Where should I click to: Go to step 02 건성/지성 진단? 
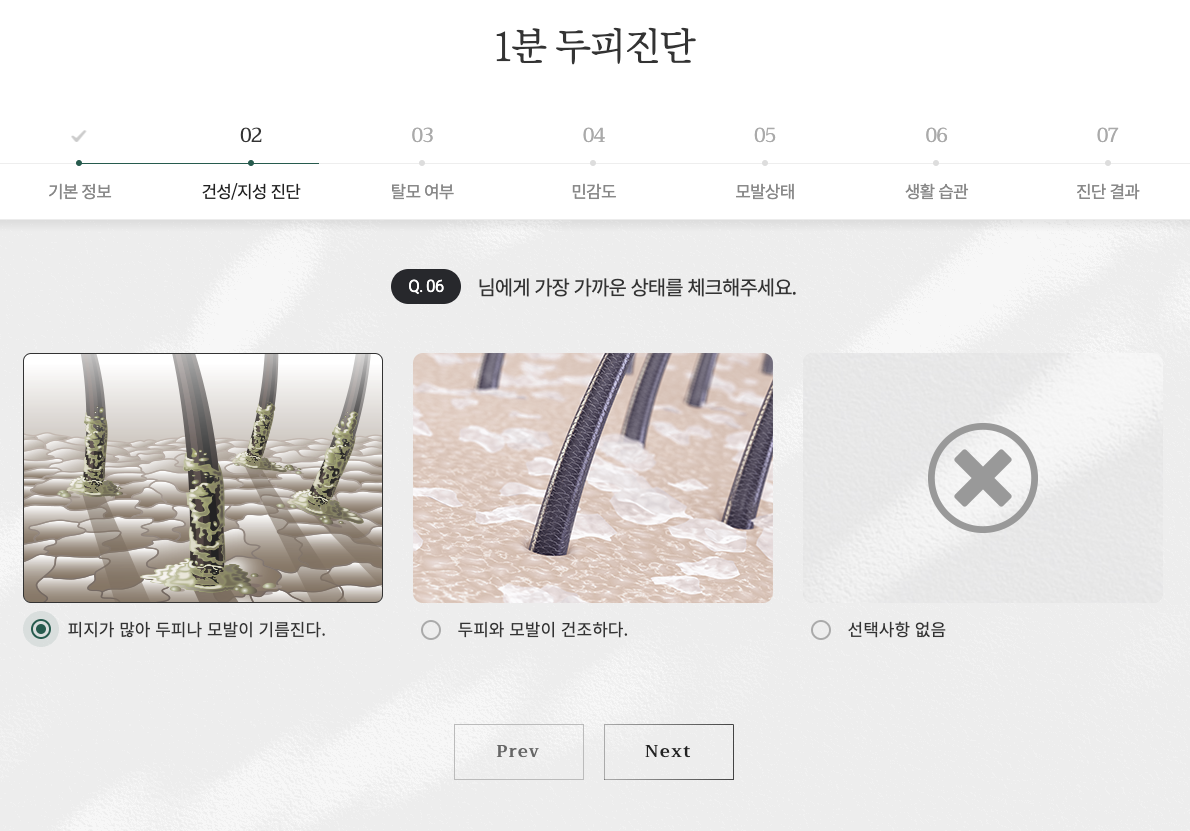click(250, 162)
